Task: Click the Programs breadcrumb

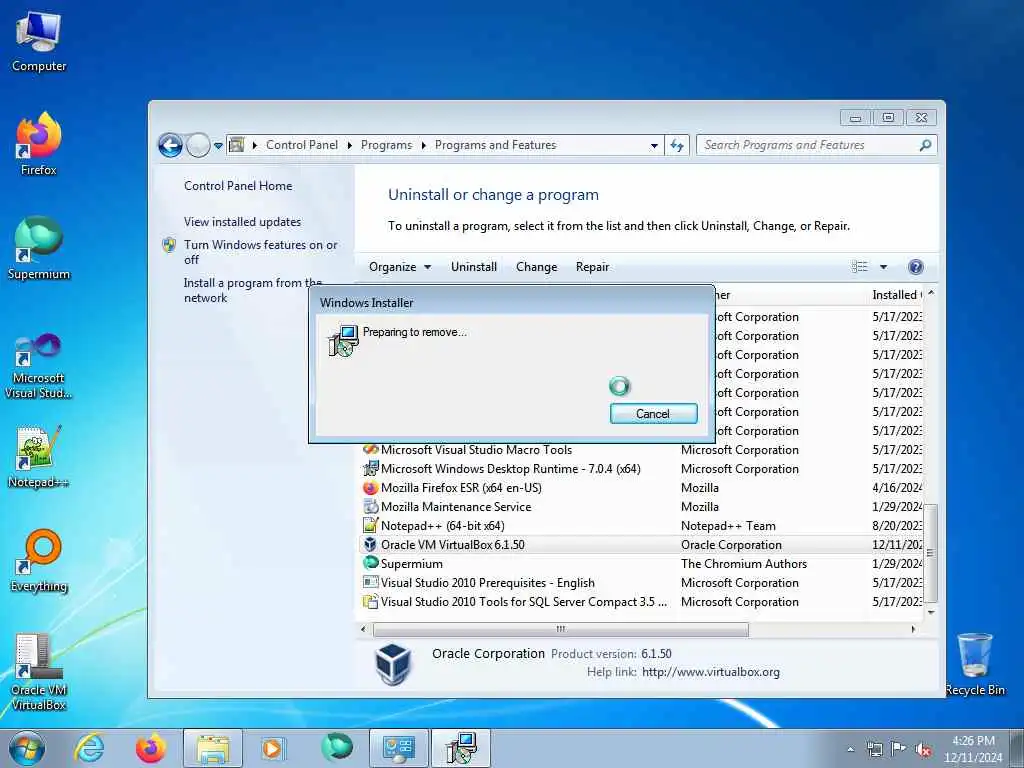Action: [x=387, y=145]
